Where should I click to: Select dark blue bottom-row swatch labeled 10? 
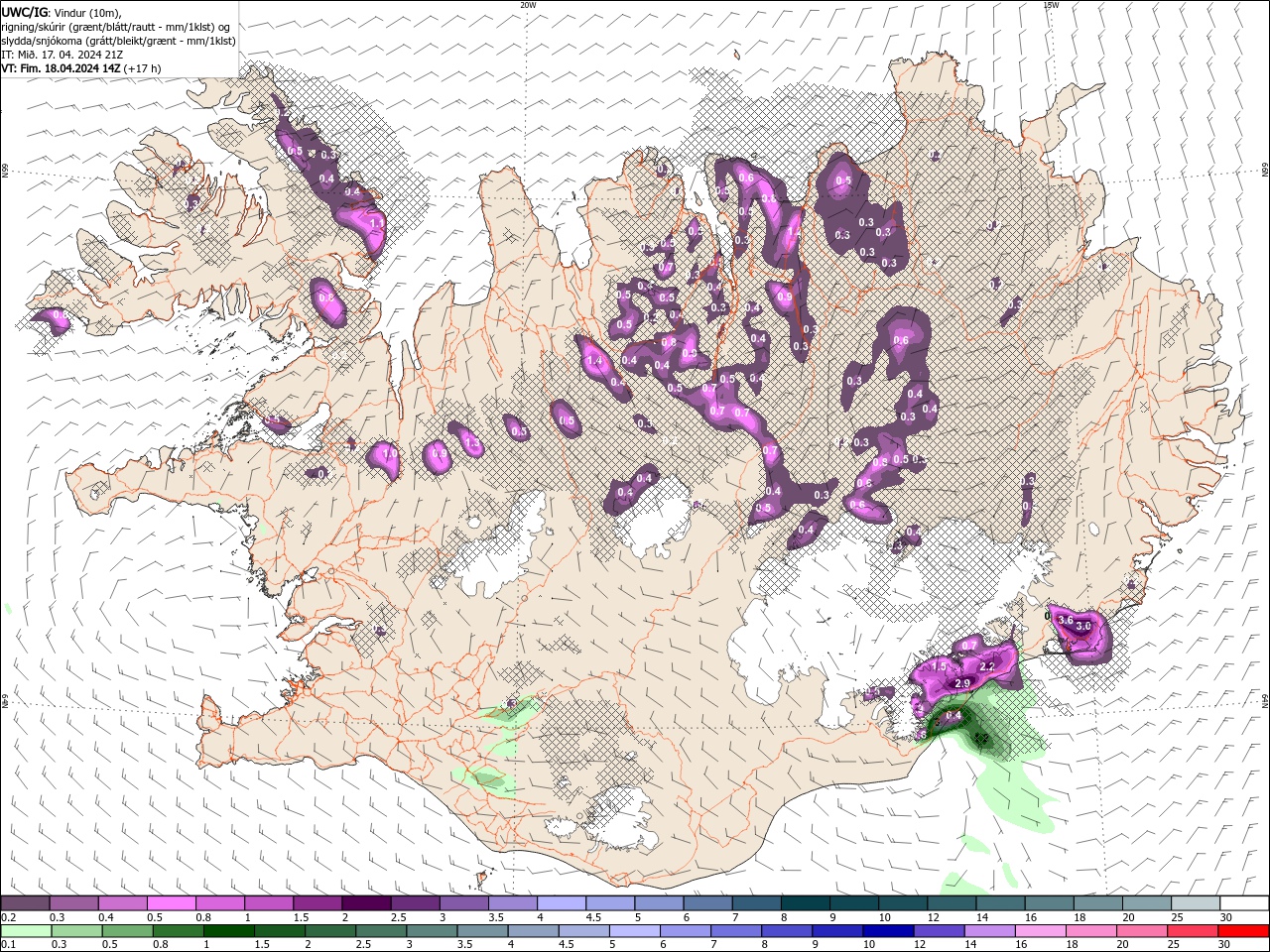[x=886, y=931]
